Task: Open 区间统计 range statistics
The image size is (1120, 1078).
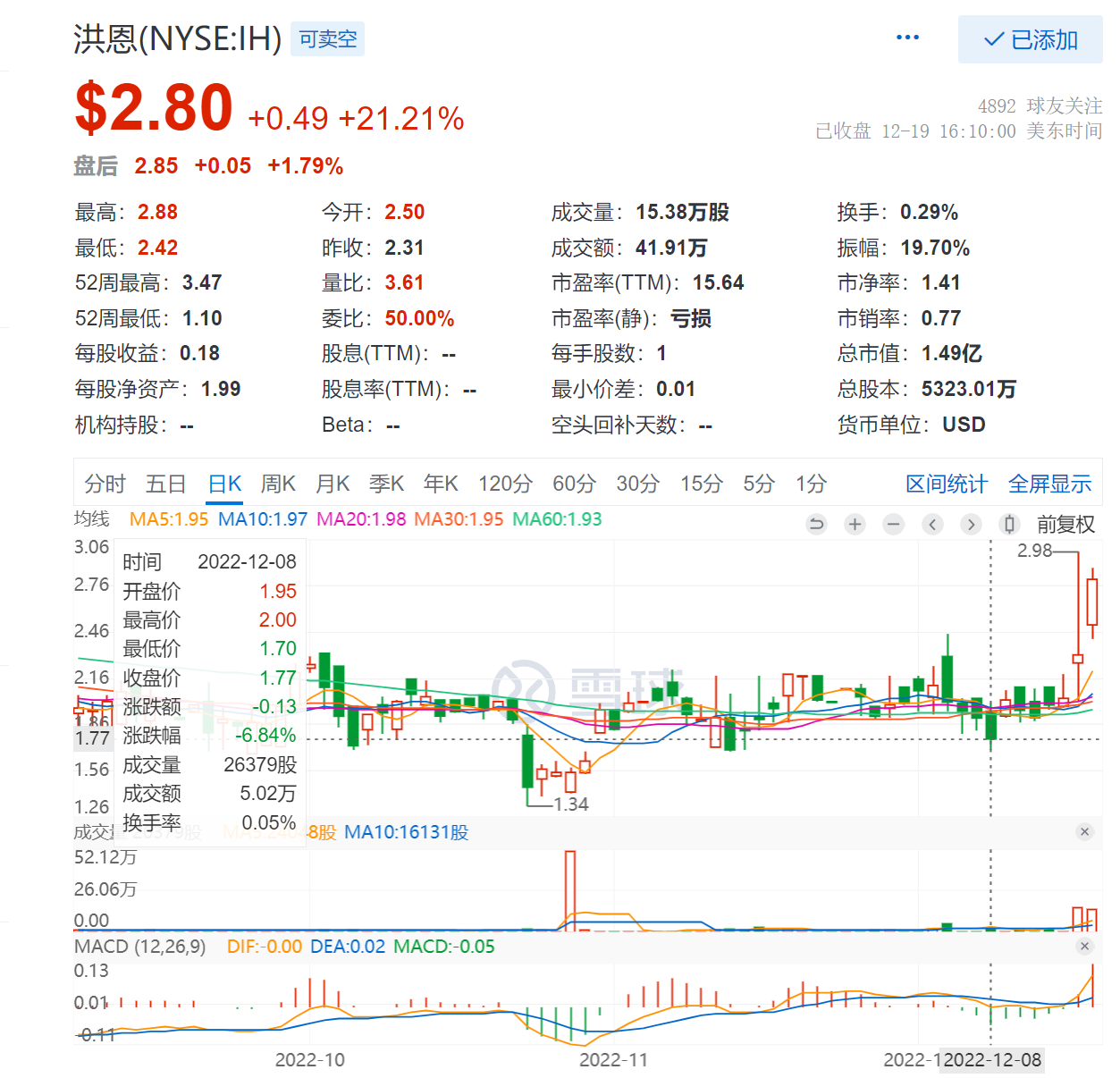Action: click(946, 484)
